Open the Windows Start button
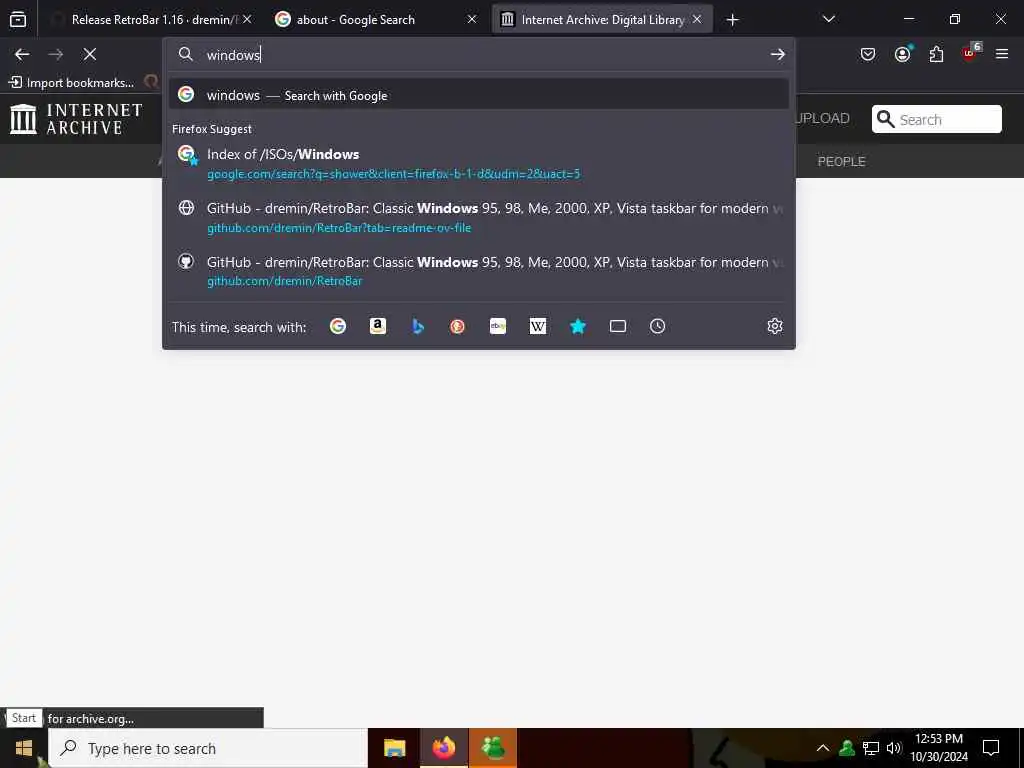 pos(24,748)
